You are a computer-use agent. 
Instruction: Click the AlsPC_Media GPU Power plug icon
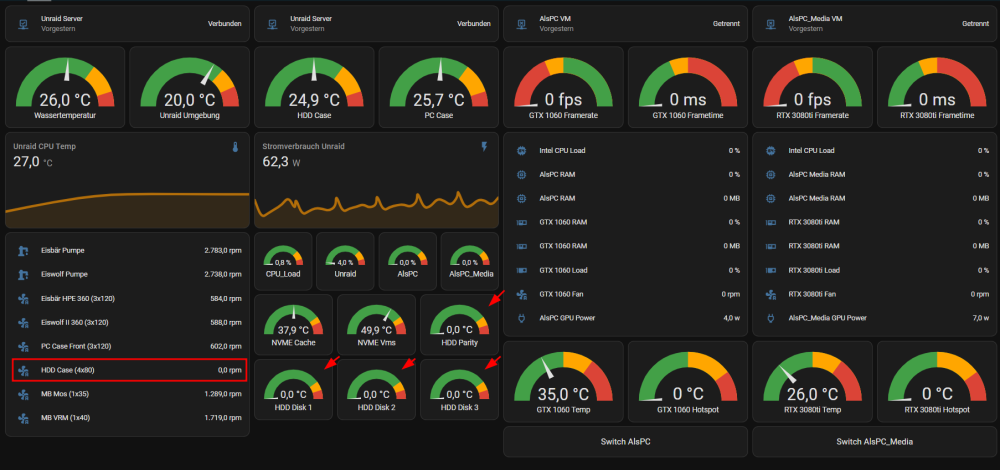[x=771, y=318]
